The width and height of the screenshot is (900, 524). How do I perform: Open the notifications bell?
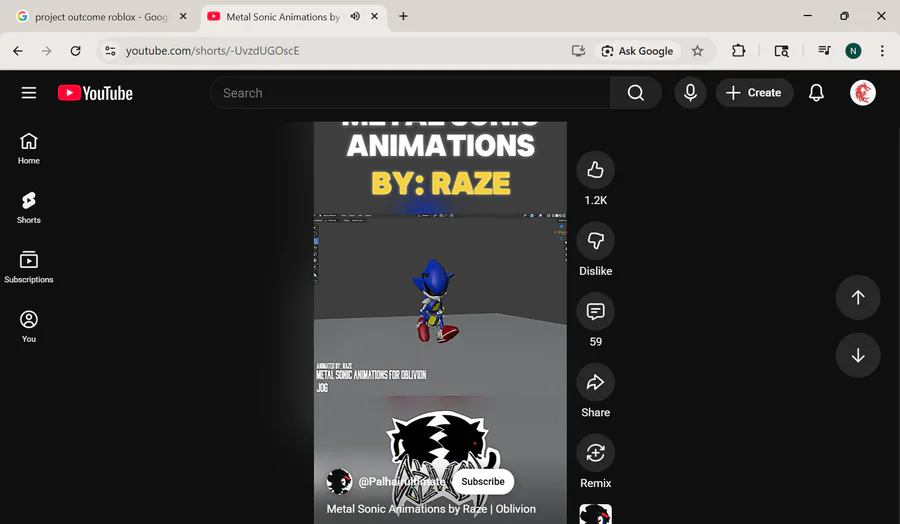pyautogui.click(x=816, y=93)
